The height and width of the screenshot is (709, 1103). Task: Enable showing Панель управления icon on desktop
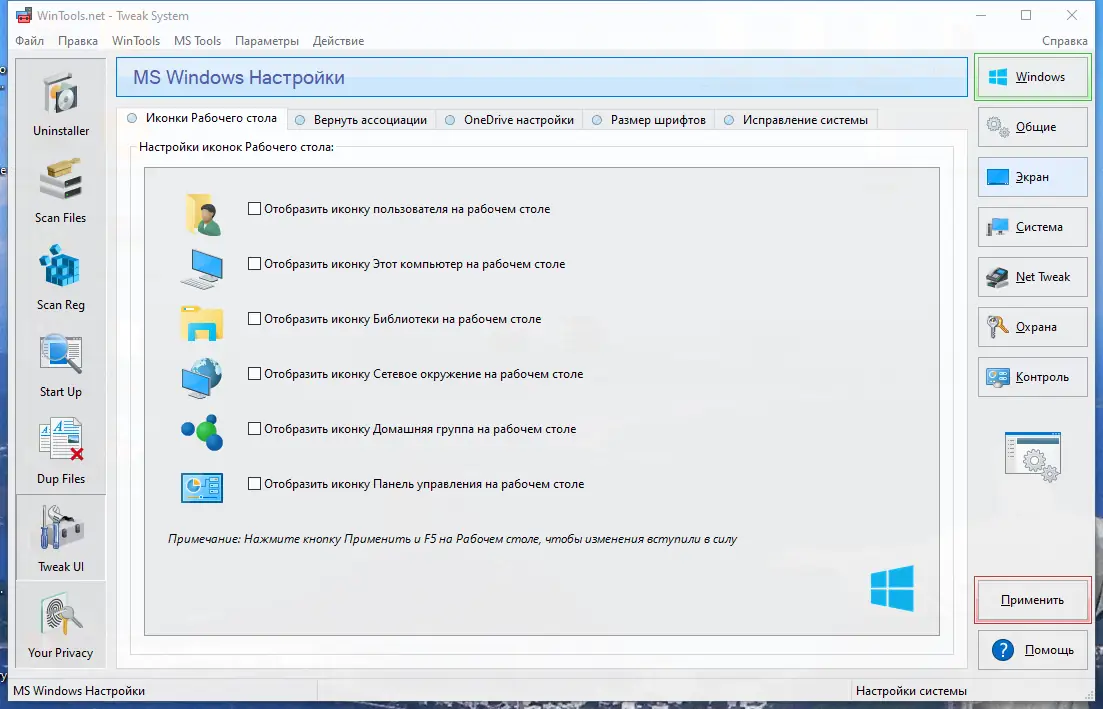[255, 483]
